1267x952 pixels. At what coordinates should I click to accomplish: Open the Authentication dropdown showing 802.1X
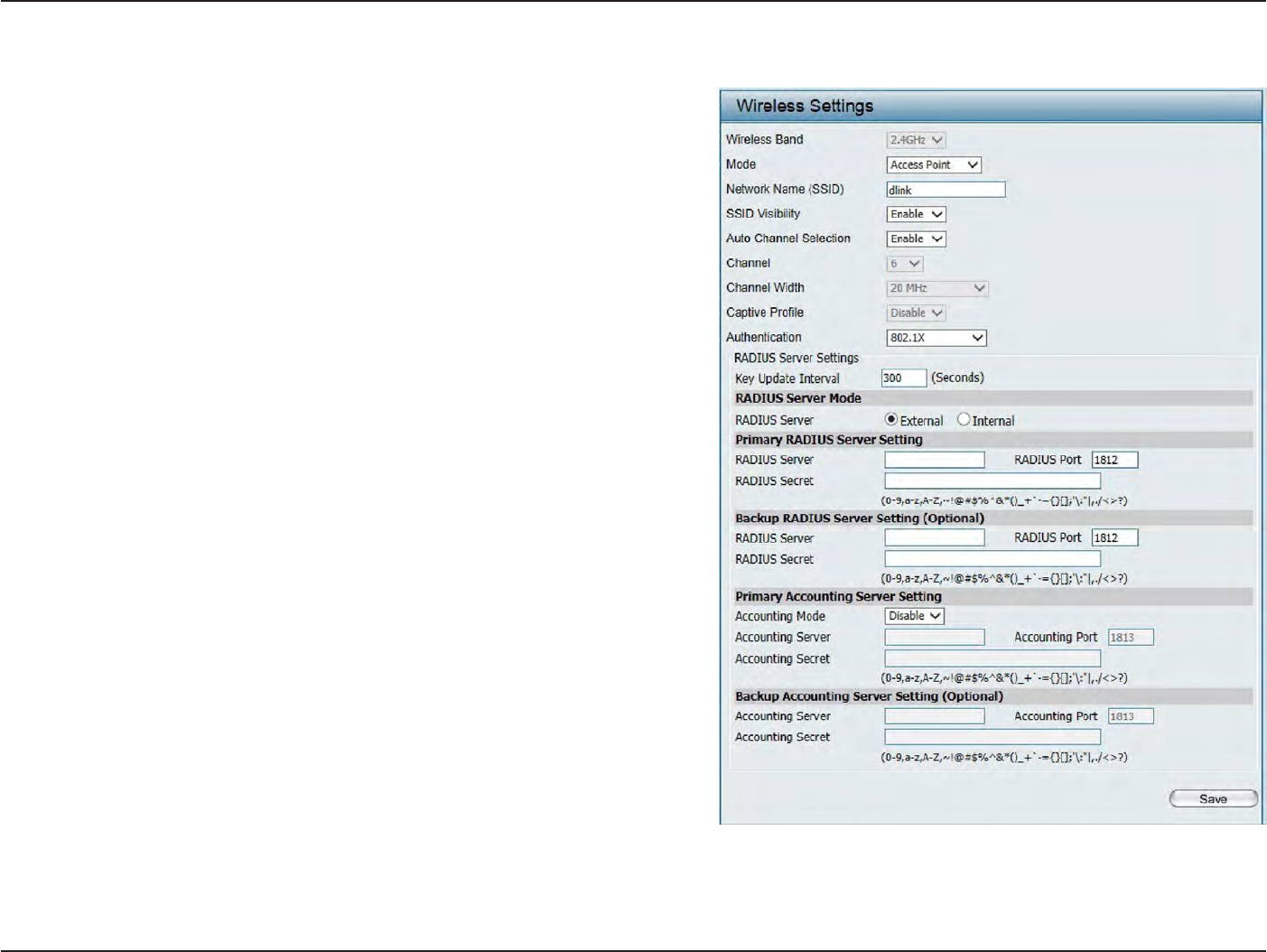click(936, 338)
